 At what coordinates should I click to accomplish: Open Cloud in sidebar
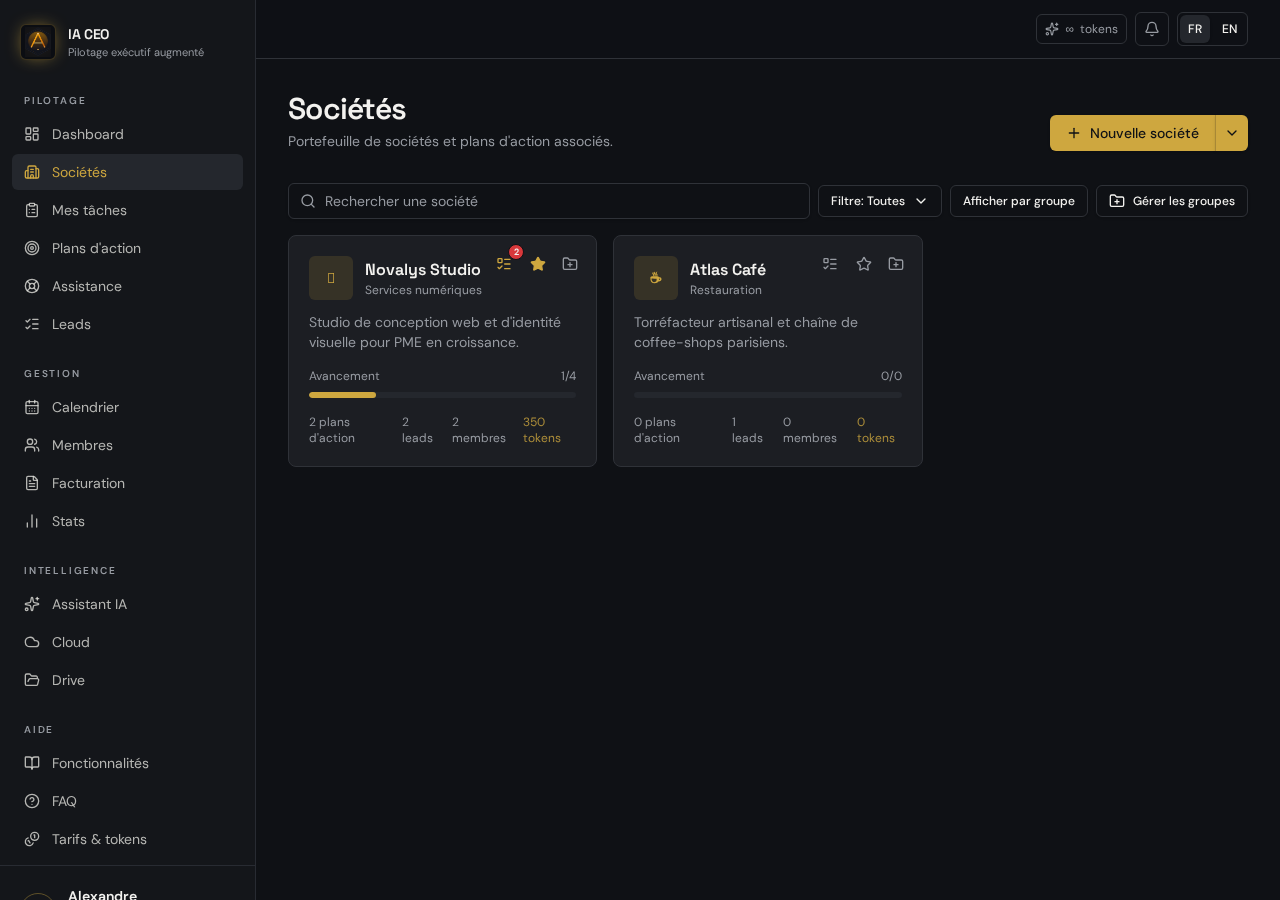(x=127, y=642)
